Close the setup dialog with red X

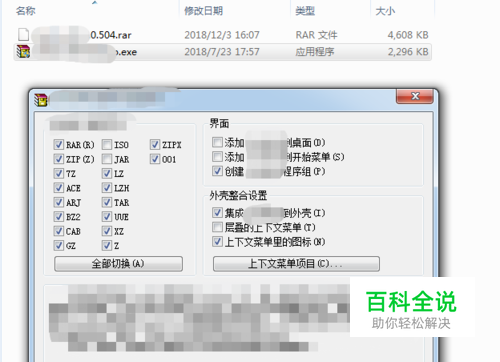point(415,96)
